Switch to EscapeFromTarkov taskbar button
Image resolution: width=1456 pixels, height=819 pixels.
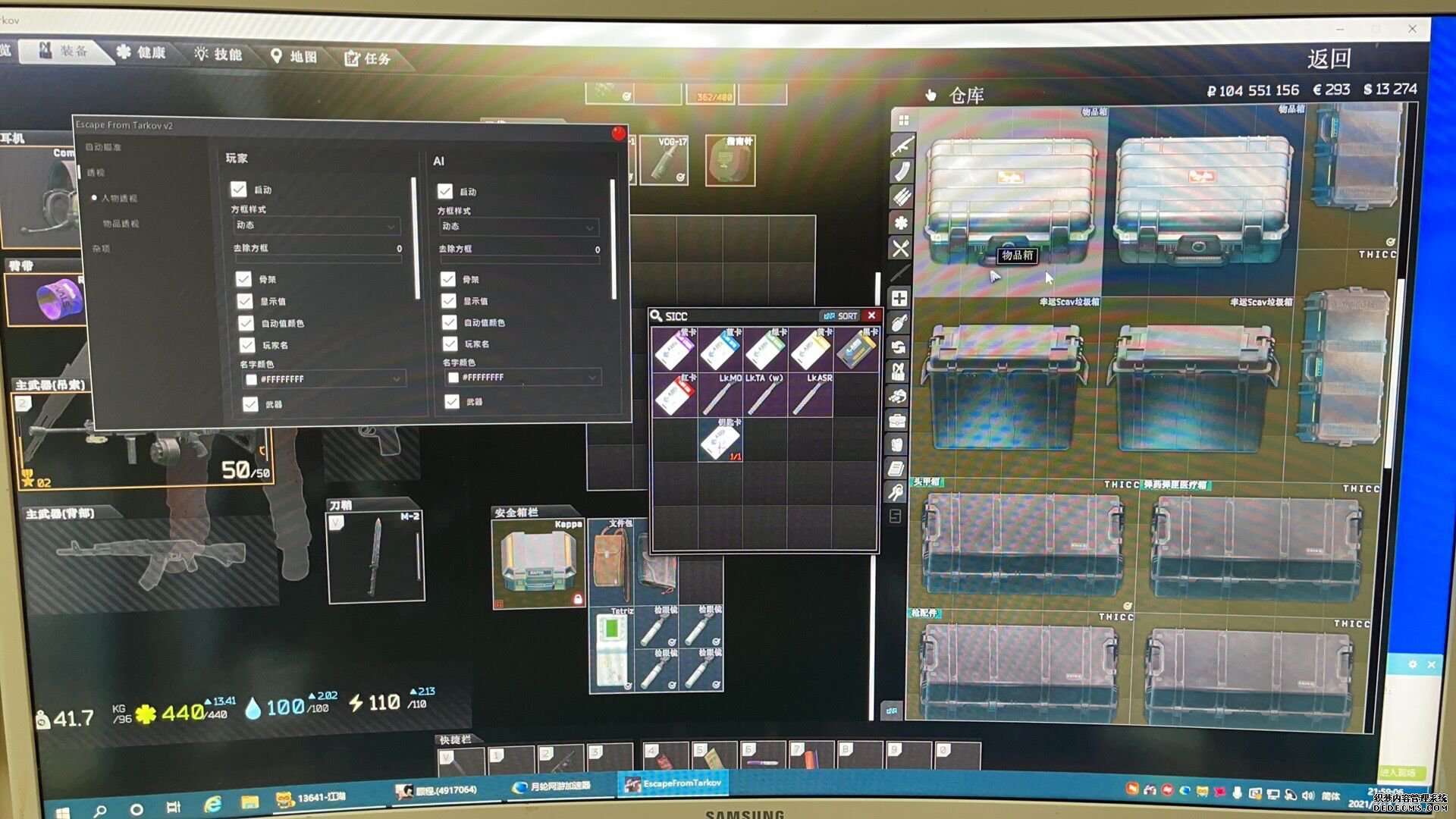[x=673, y=784]
